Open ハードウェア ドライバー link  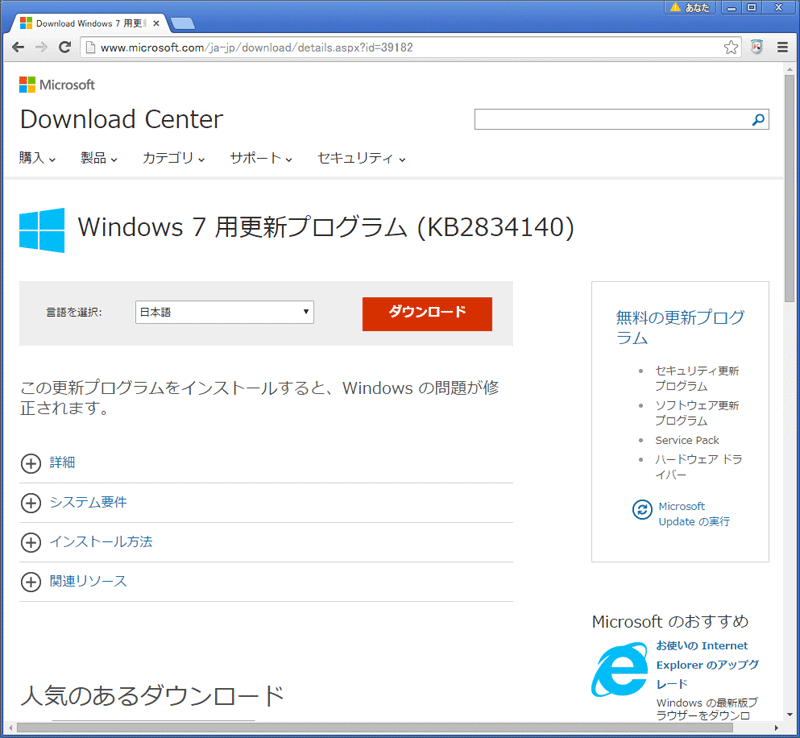tap(698, 467)
